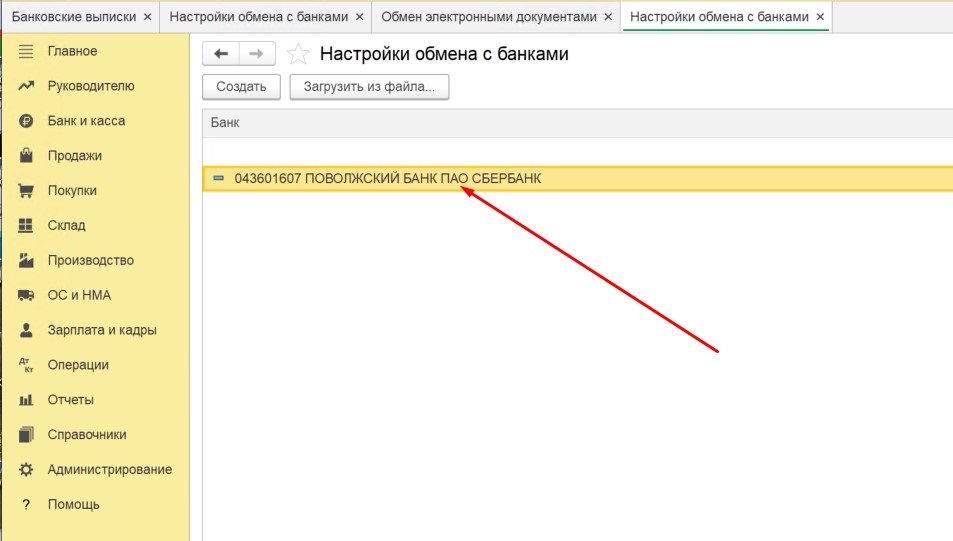Go back with the left arrow button
The width and height of the screenshot is (953, 541).
(221, 54)
